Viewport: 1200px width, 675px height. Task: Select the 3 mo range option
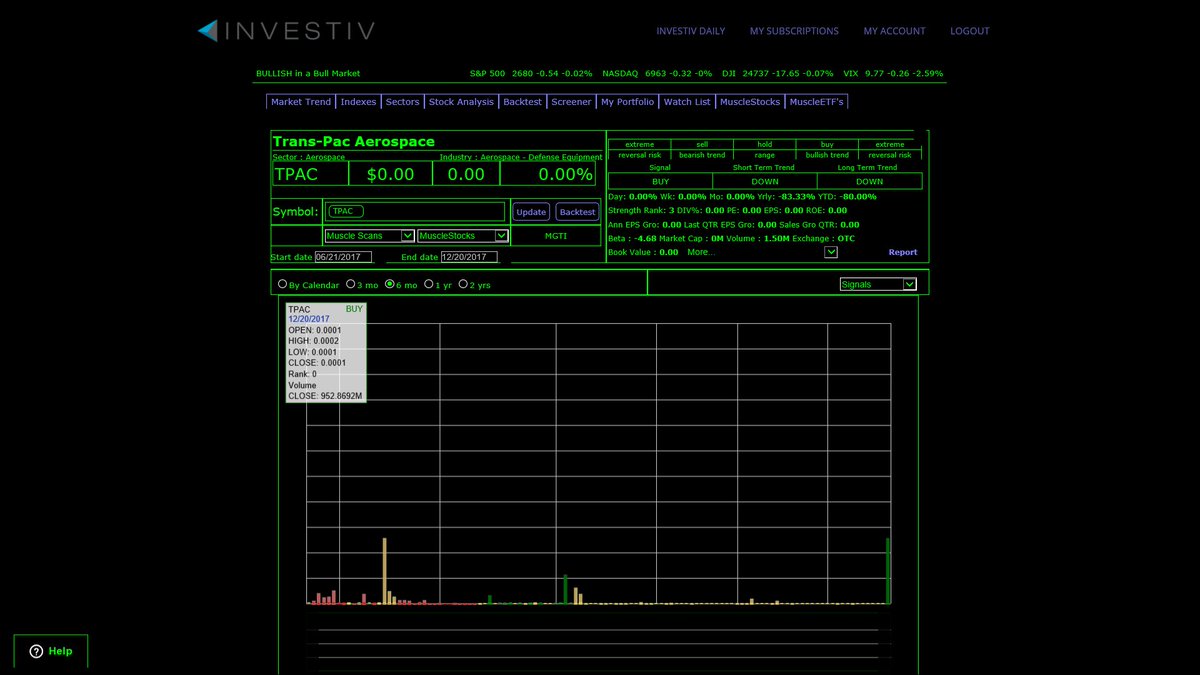350,285
